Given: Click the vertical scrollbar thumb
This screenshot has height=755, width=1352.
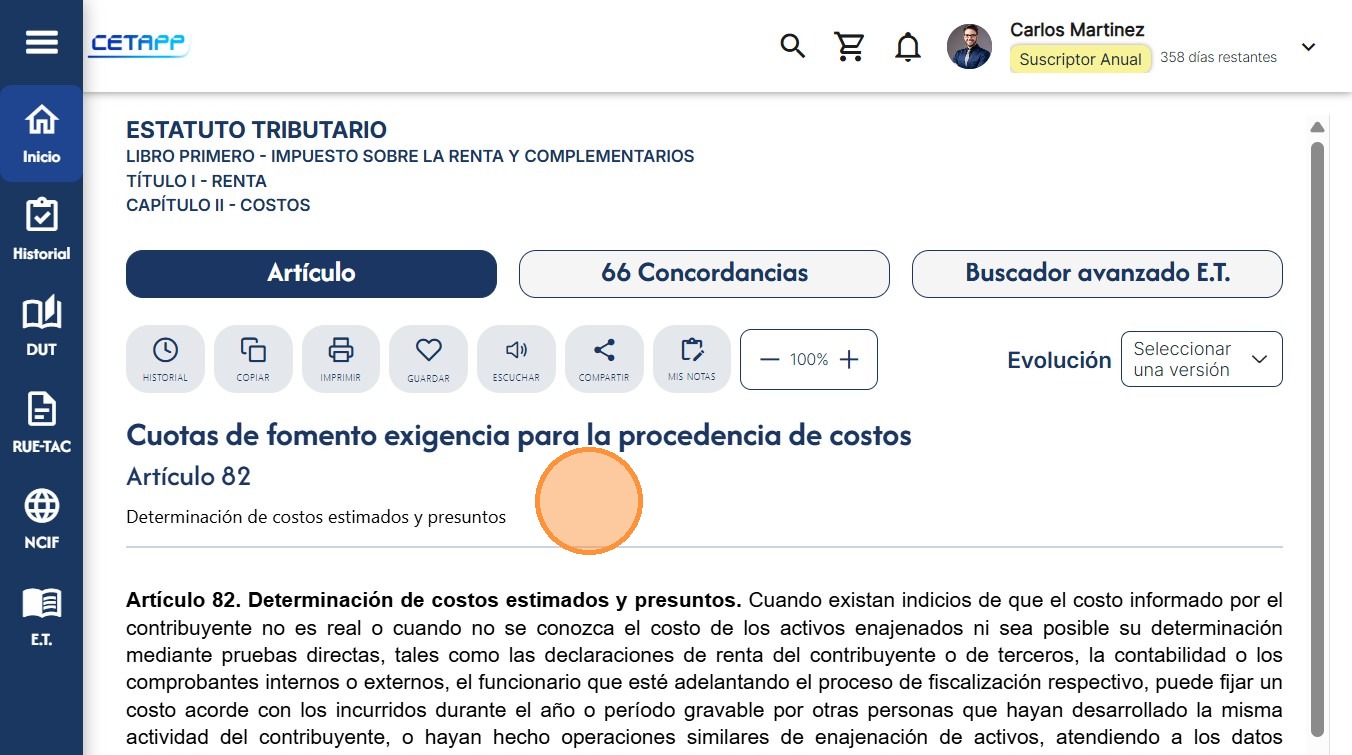Looking at the screenshot, I should [x=1318, y=440].
